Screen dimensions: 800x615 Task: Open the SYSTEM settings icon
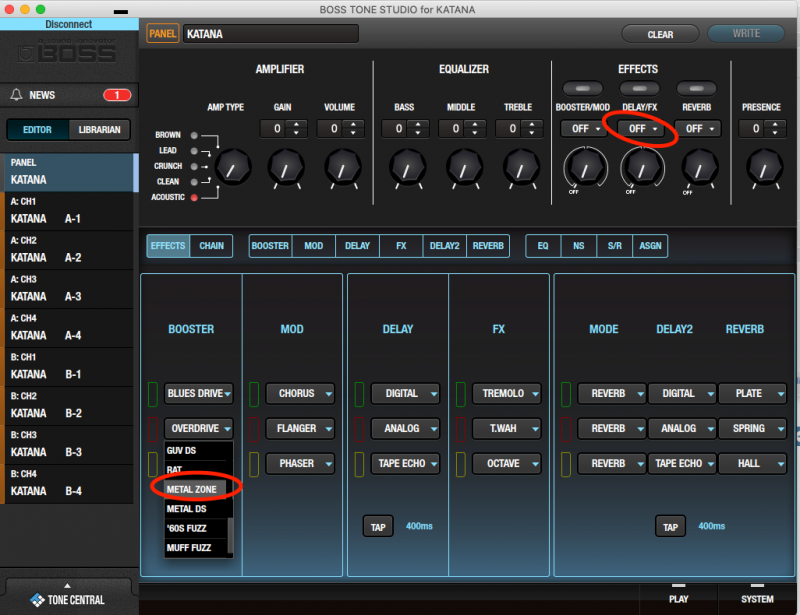(757, 592)
